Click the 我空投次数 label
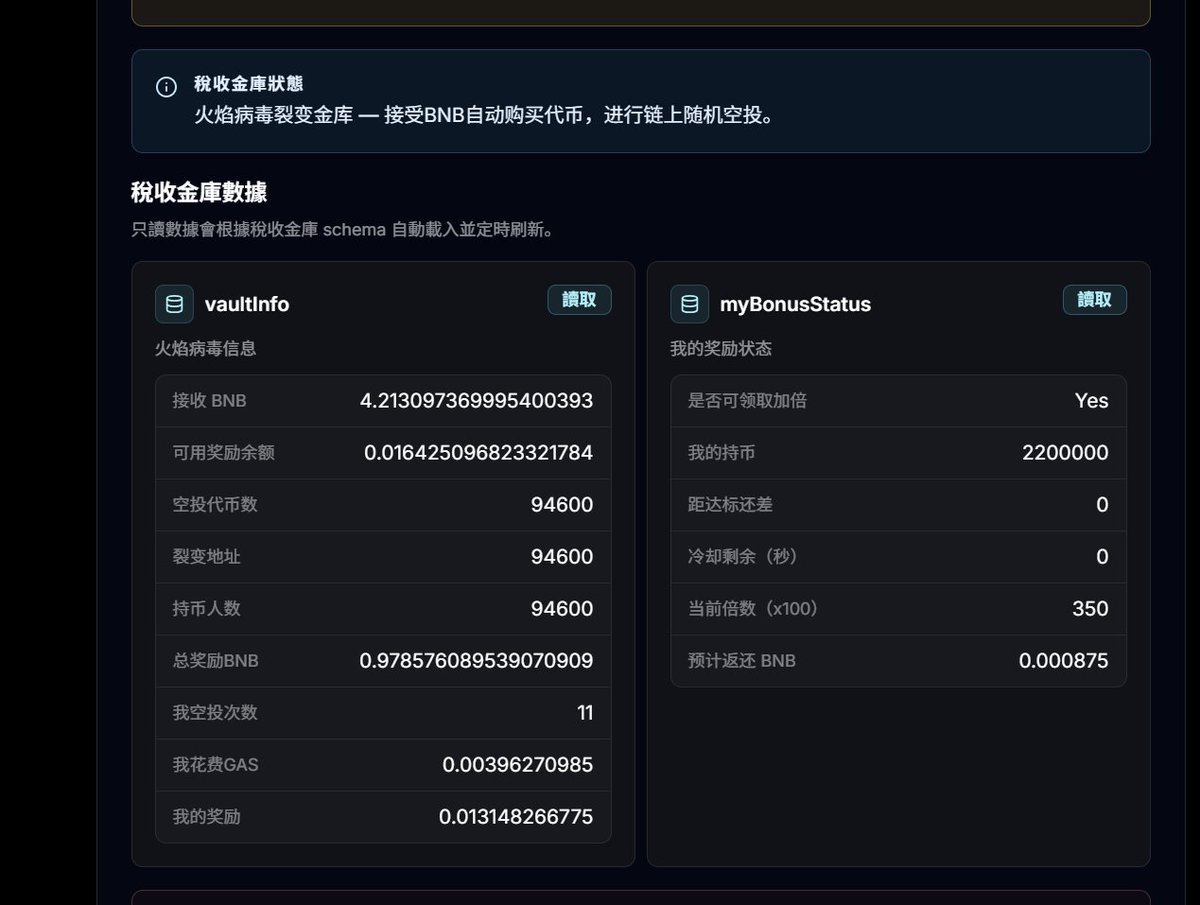The image size is (1200, 905). click(x=215, y=713)
